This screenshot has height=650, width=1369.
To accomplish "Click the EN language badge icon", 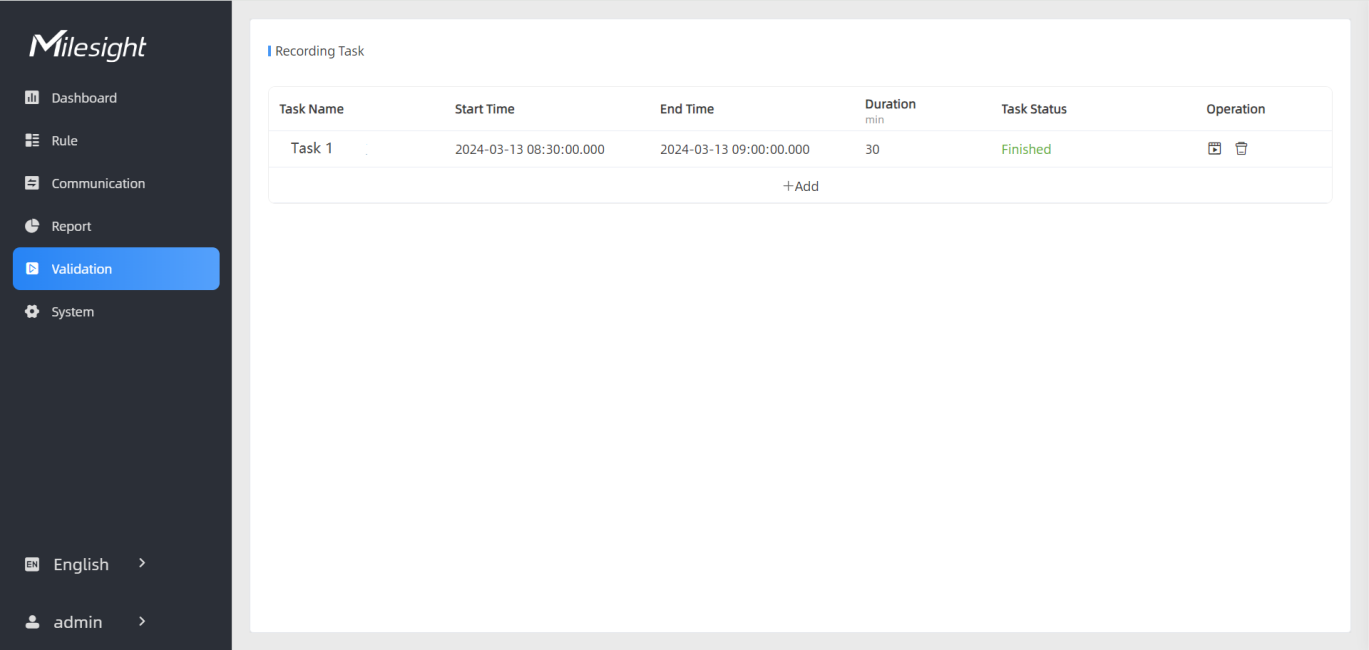I will (x=32, y=565).
